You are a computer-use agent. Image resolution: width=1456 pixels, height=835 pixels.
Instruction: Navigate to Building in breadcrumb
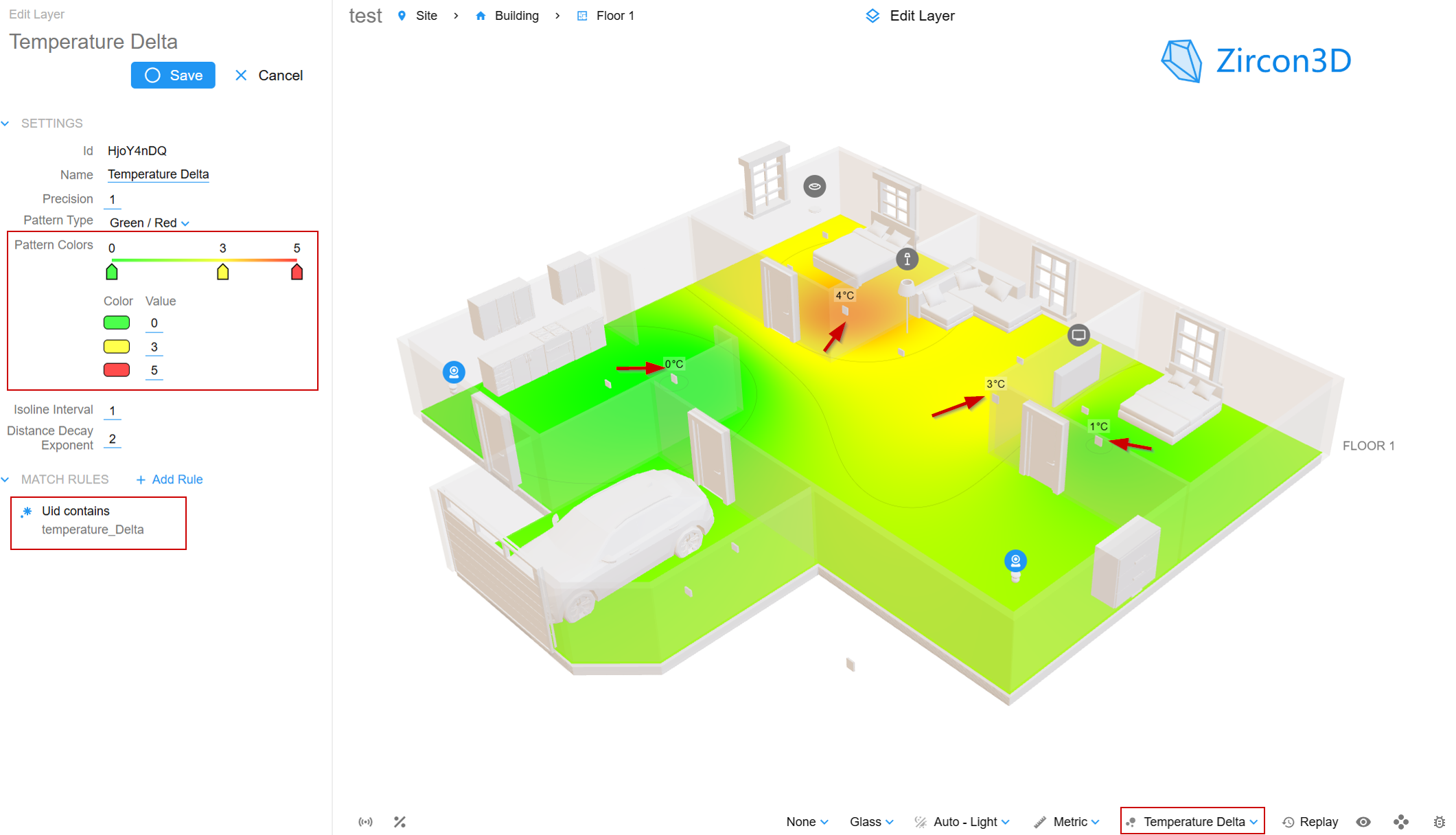(x=516, y=16)
